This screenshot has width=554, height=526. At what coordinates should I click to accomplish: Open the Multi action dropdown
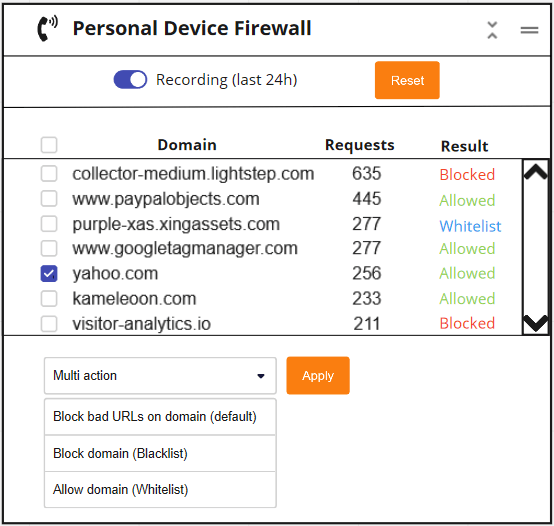click(160, 376)
